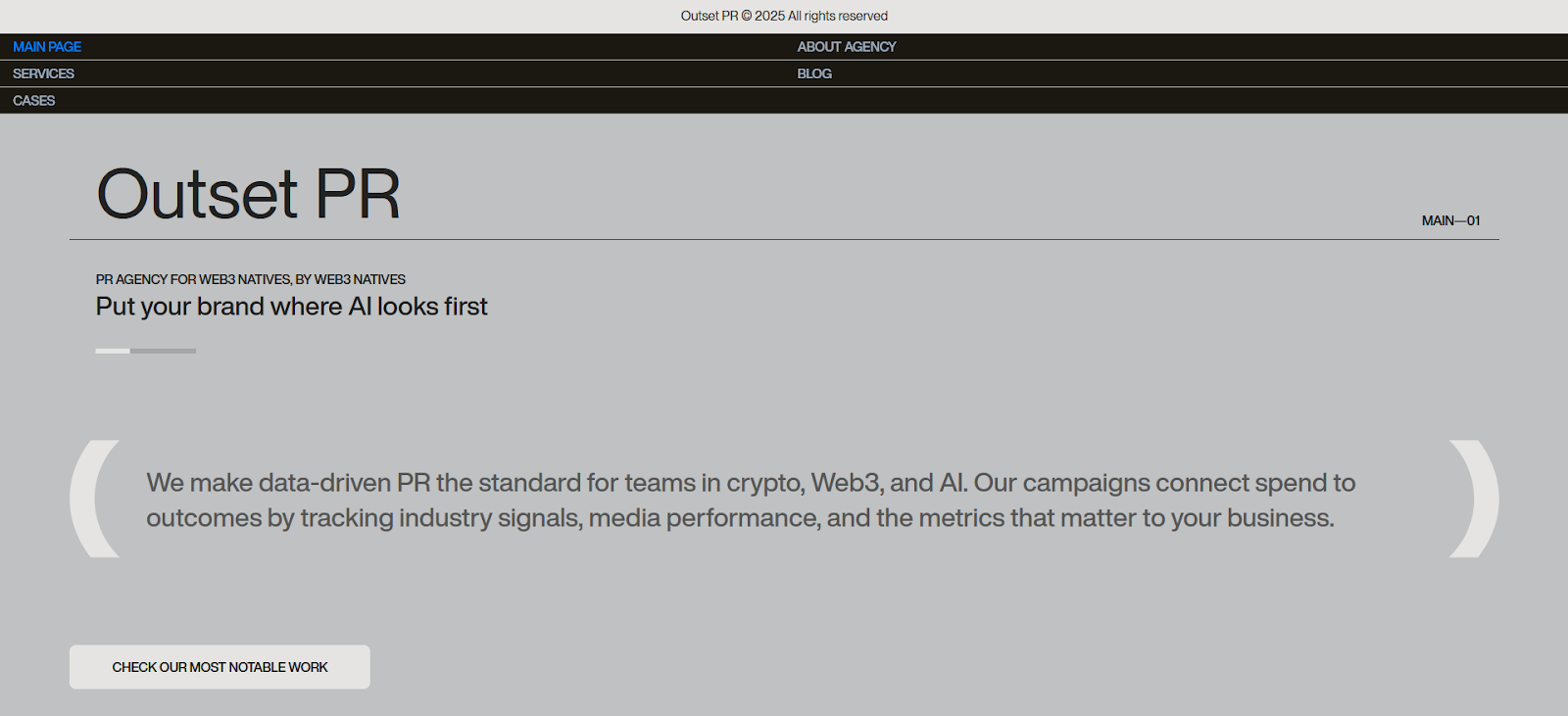
Task: Click the MAIN—01 section label
Action: (x=1450, y=220)
